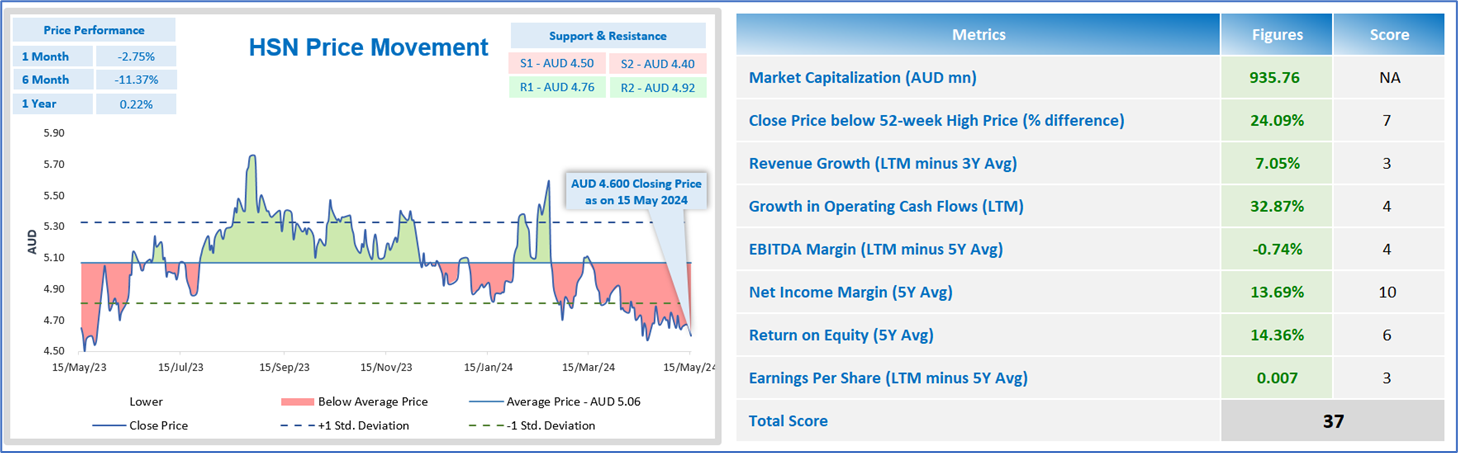Select the Market Capitalization figure 935.76
Image resolution: width=1458 pixels, height=453 pixels.
(1277, 77)
